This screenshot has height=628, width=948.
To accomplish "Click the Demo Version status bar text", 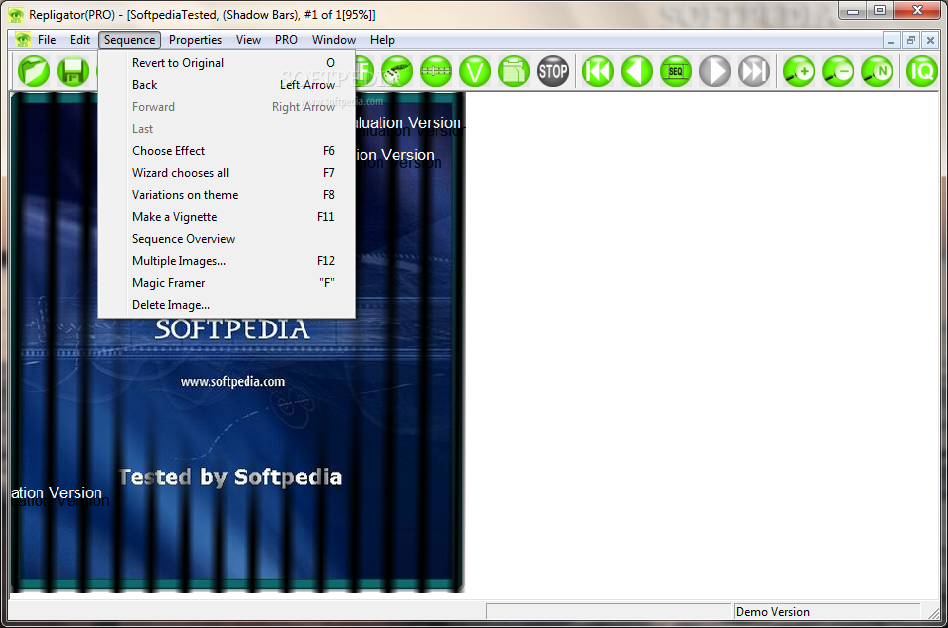I will coord(772,612).
